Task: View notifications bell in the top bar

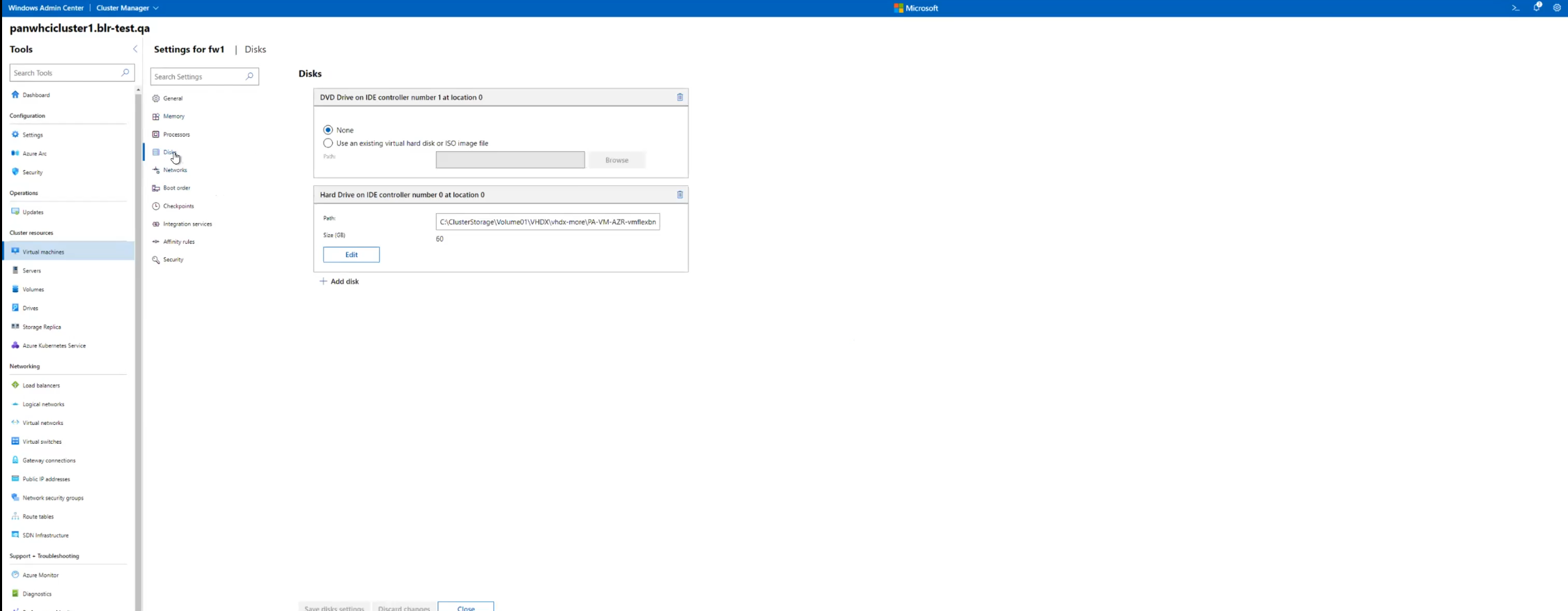Action: [1537, 7]
